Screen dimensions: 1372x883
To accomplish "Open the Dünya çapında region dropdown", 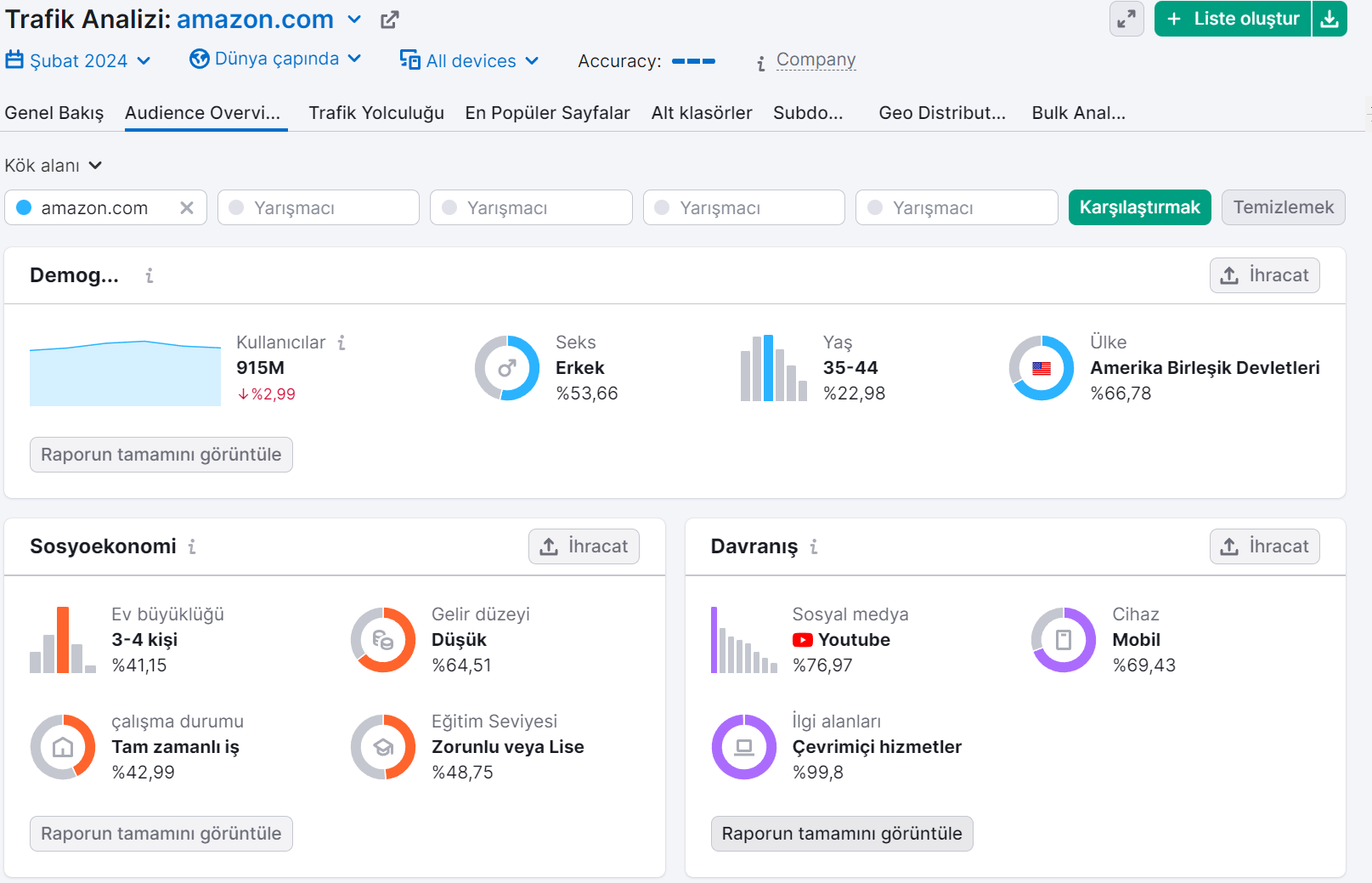I will click(276, 59).
